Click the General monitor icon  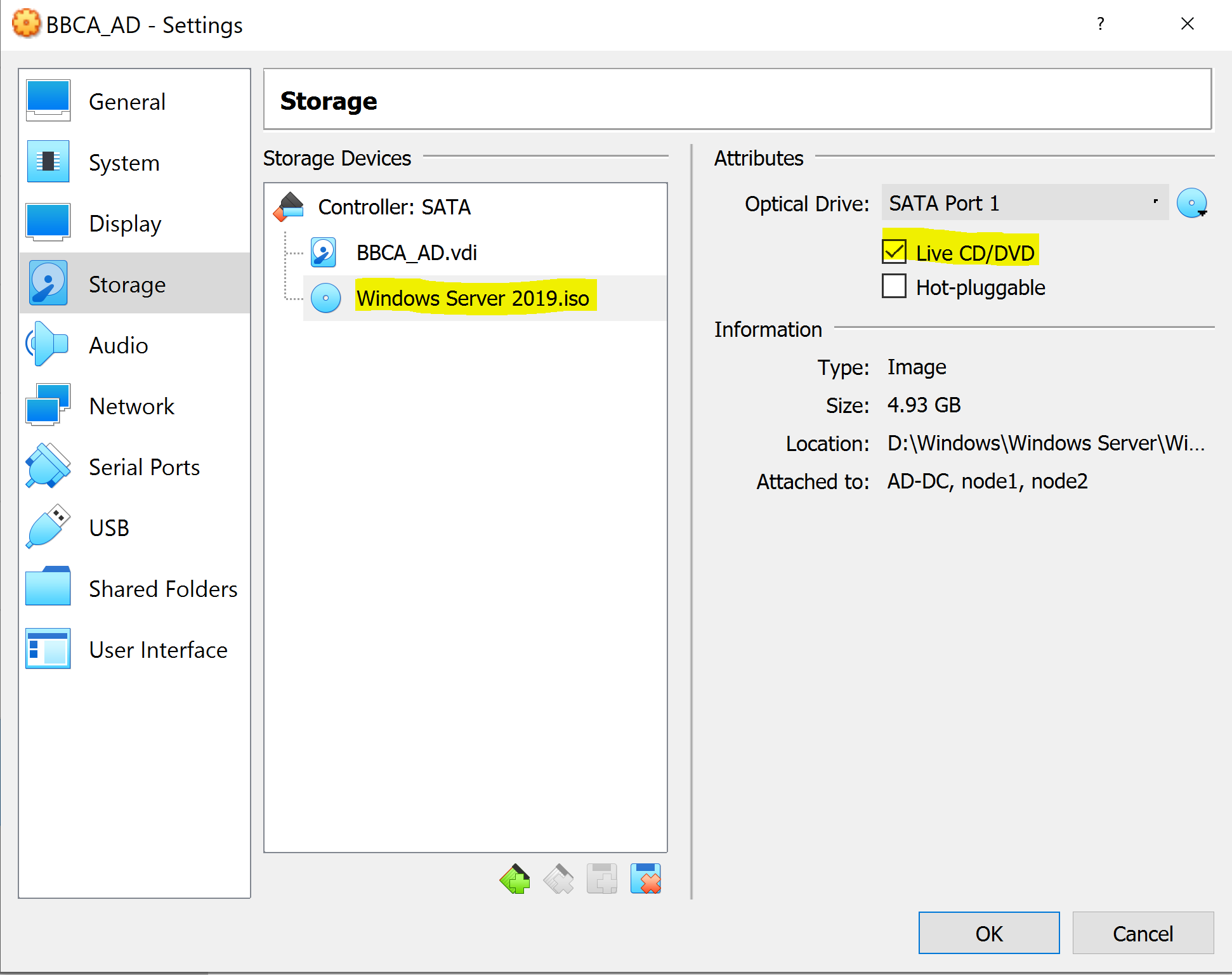tap(48, 100)
